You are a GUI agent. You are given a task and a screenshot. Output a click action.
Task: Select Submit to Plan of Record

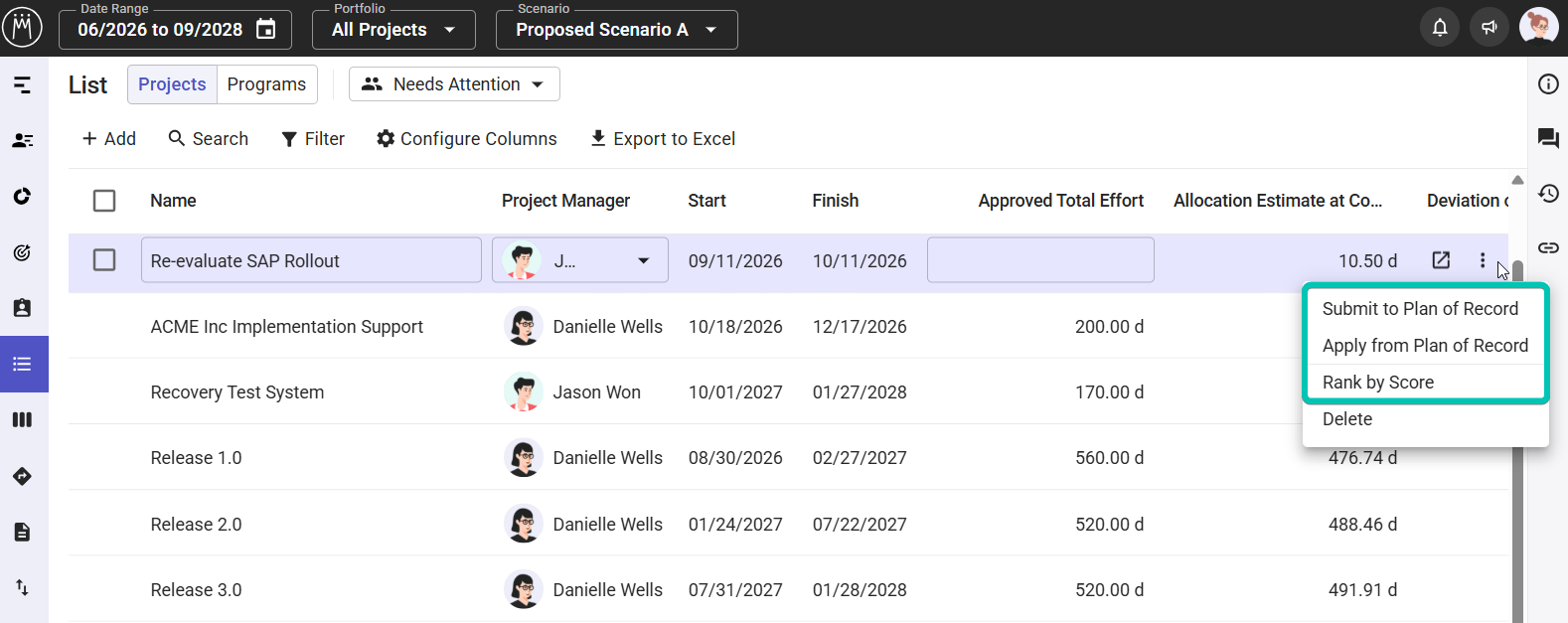1420,309
